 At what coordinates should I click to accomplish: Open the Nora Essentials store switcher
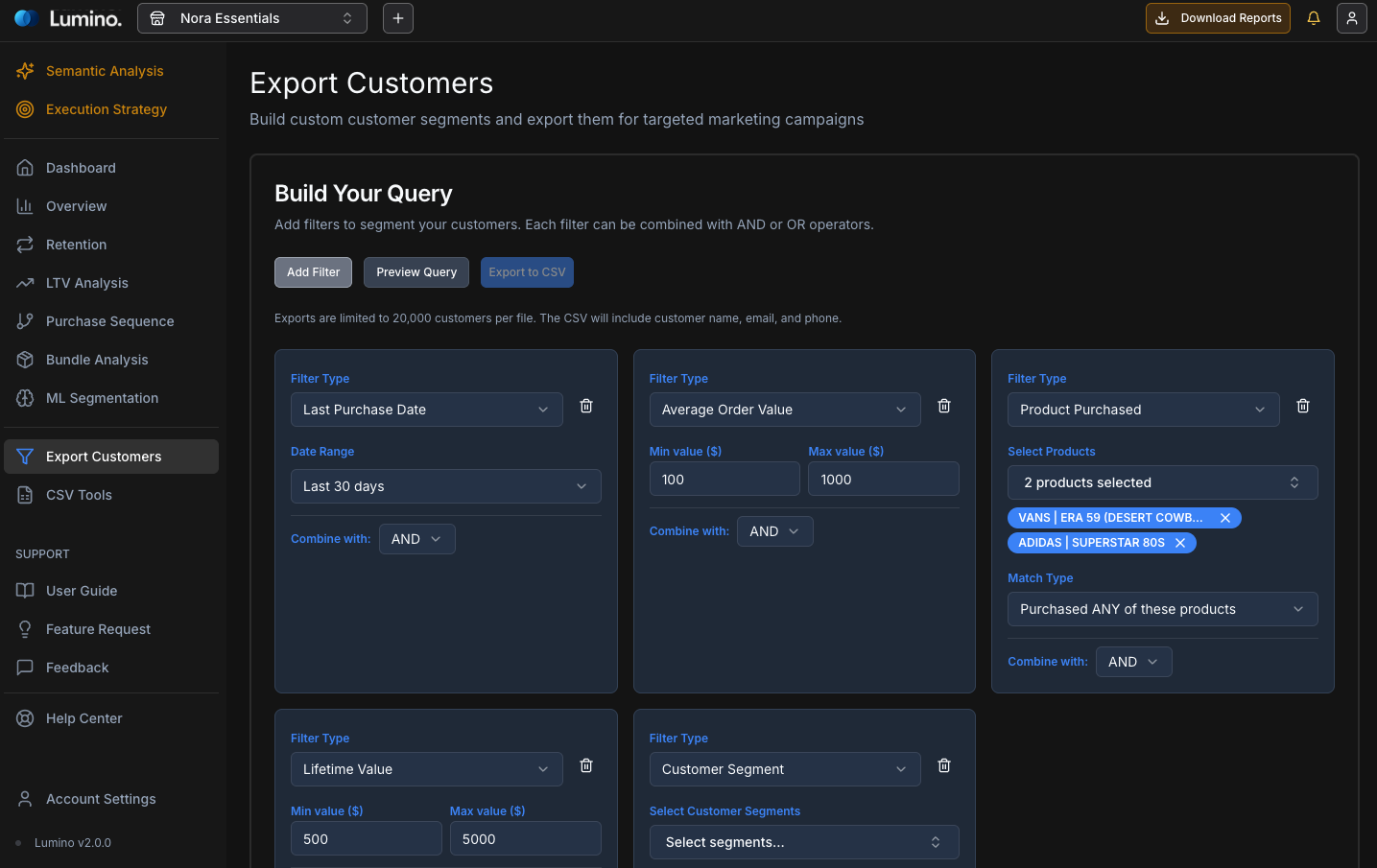[251, 17]
